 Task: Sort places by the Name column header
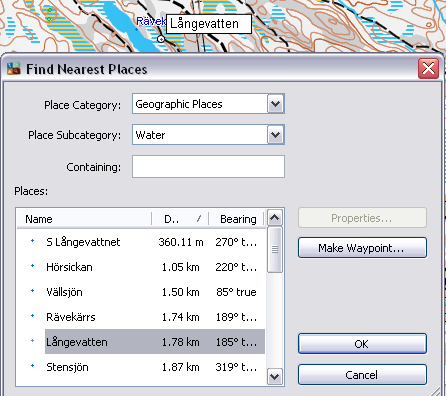pos(84,219)
